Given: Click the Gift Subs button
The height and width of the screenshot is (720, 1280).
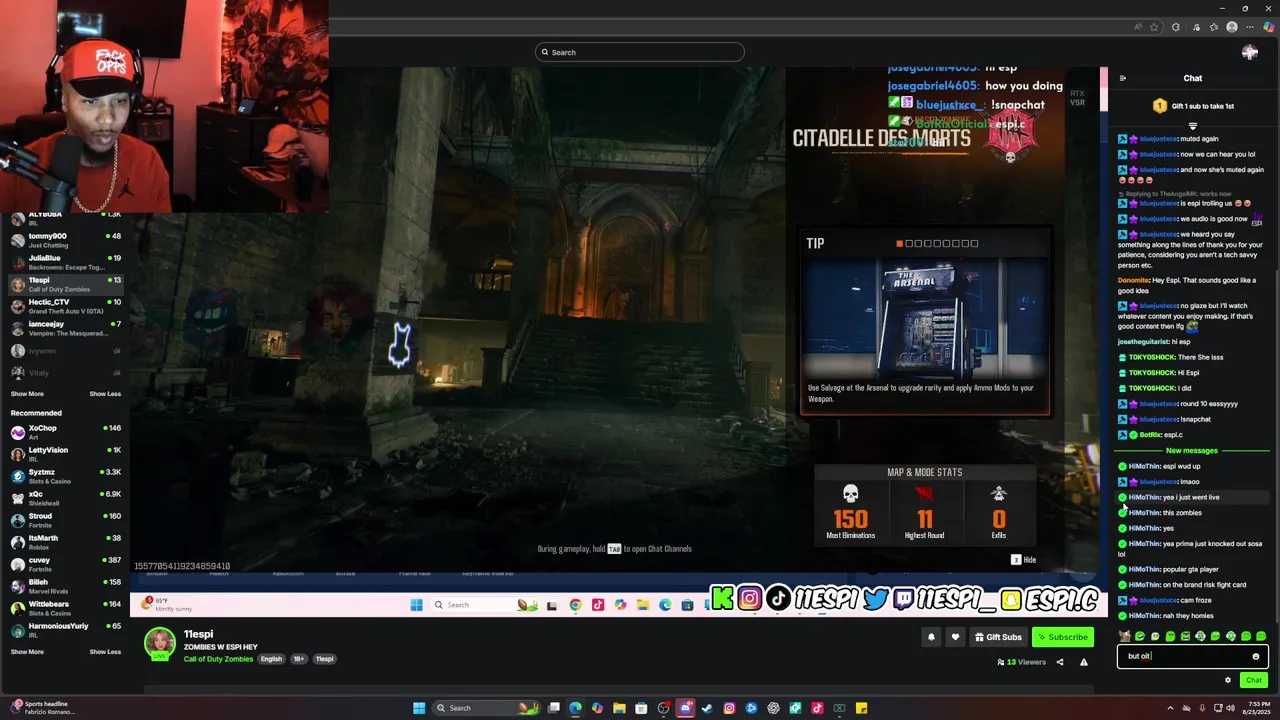Looking at the screenshot, I should [x=998, y=637].
